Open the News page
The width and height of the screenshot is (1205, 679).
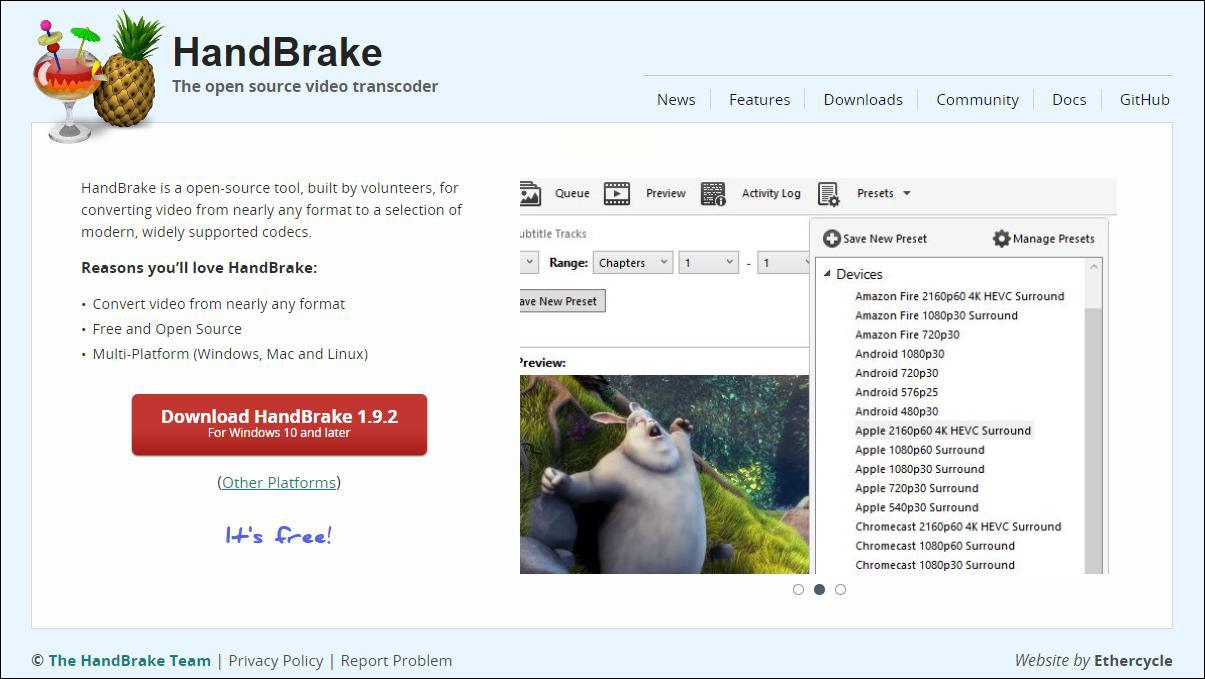(676, 99)
